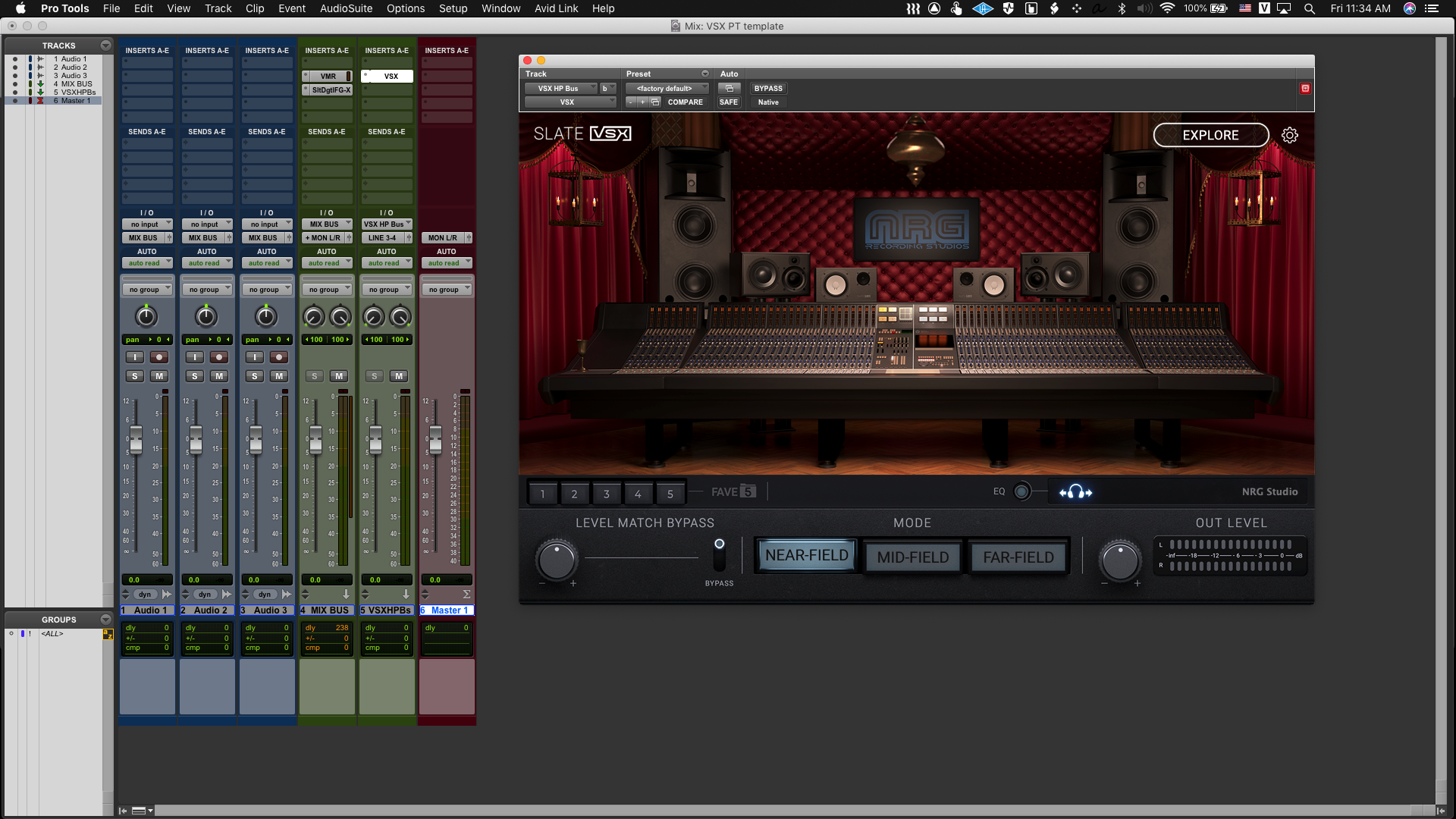This screenshot has width=1456, height=819.
Task: Click Level Match Bypass knob
Action: click(x=557, y=560)
